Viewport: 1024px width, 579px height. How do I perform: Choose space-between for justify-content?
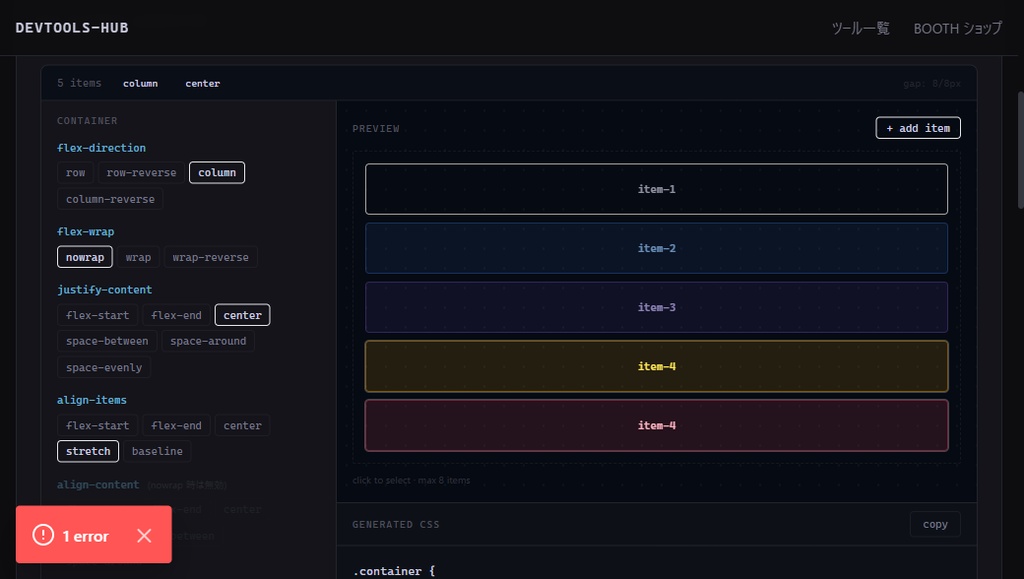(107, 341)
